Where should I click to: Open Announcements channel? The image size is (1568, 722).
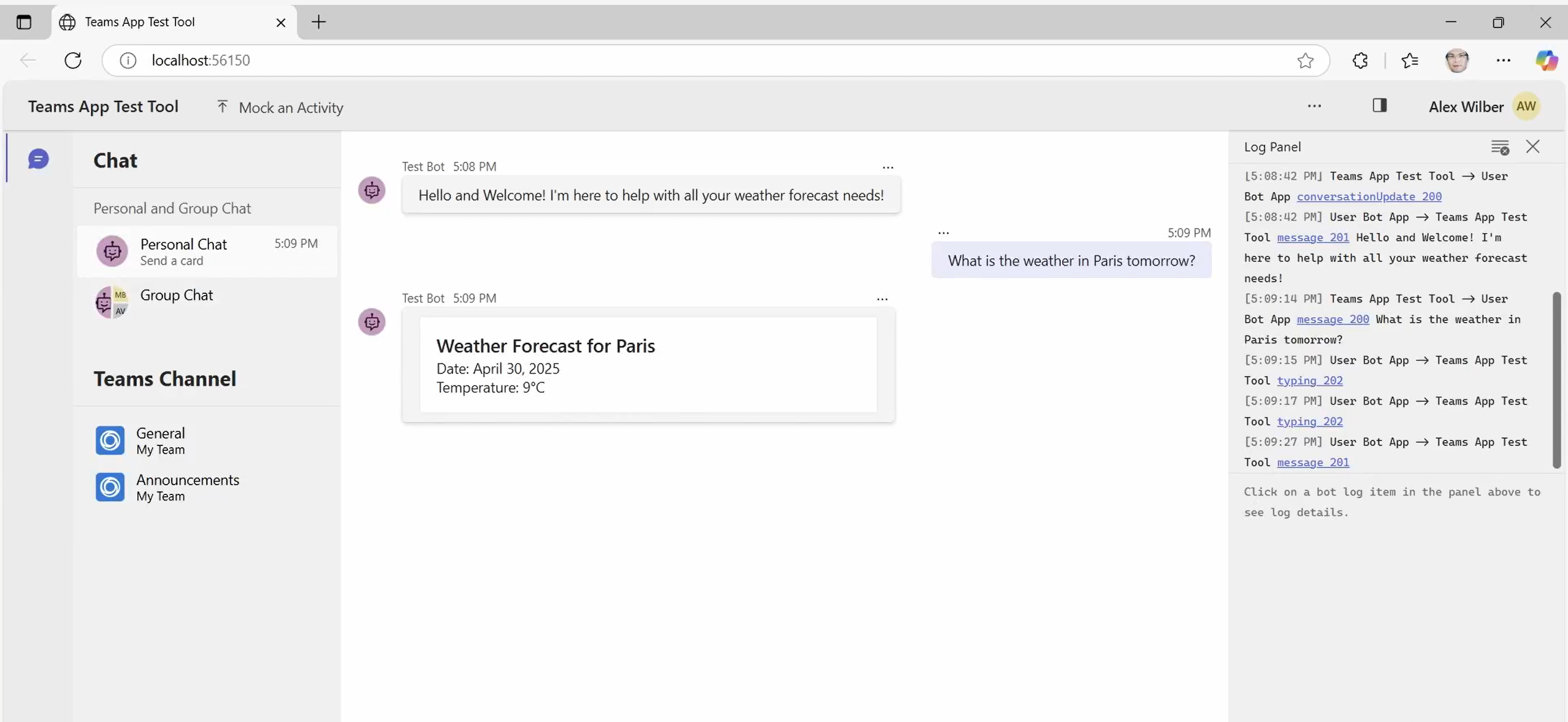(187, 487)
